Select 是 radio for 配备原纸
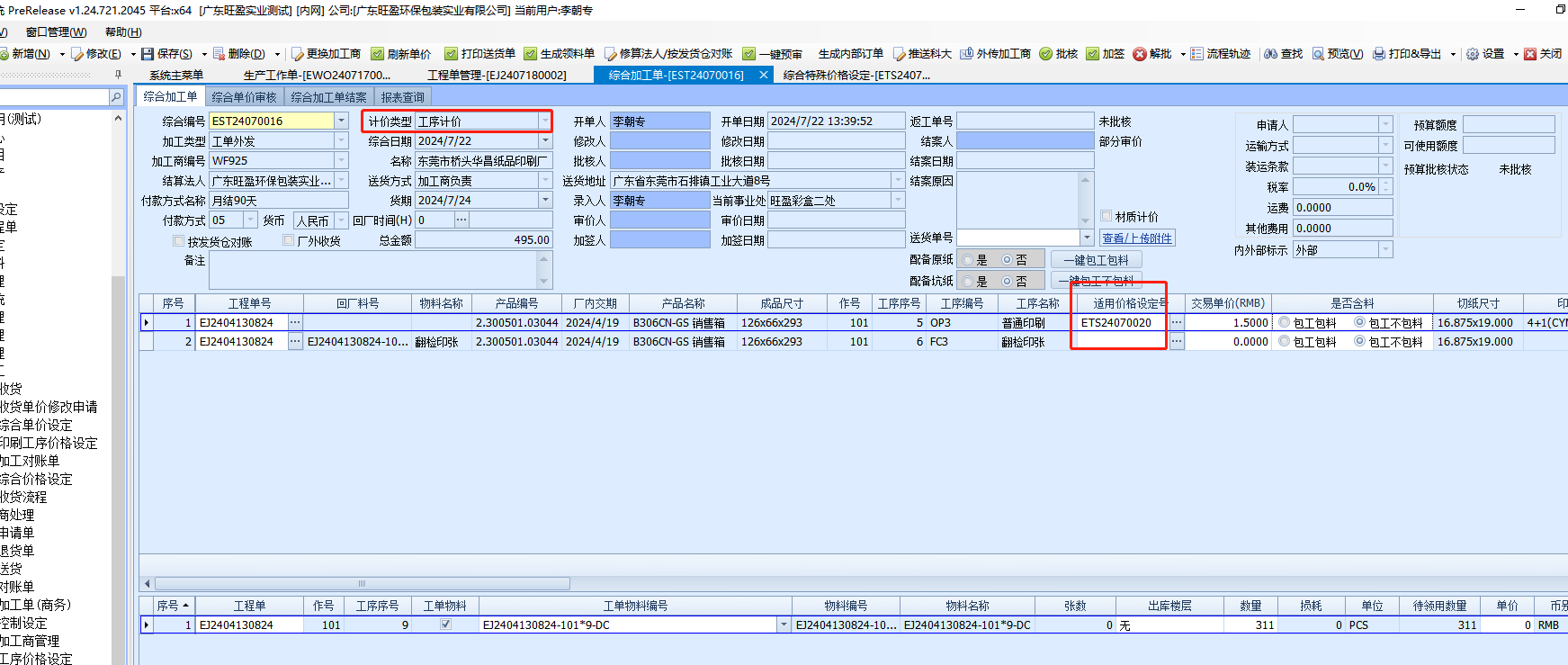Image resolution: width=1568 pixels, height=665 pixels. pos(968,260)
